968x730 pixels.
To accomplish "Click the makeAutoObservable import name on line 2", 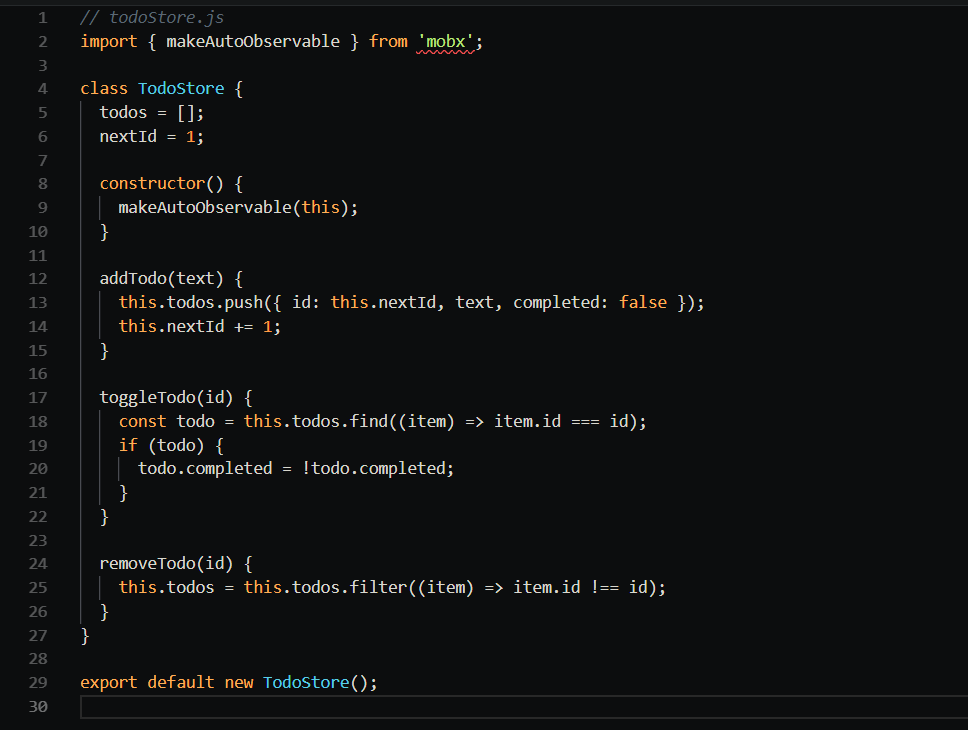I will tap(253, 41).
